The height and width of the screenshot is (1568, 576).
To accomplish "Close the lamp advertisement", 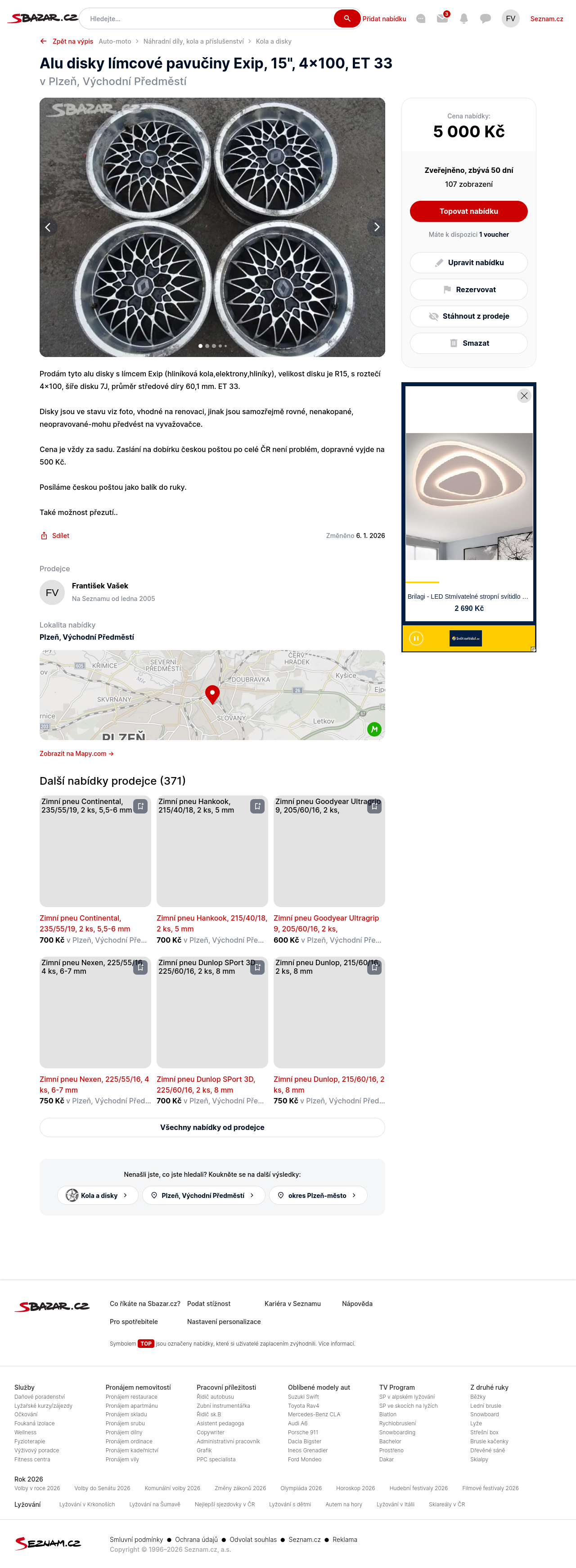I will 524,396.
